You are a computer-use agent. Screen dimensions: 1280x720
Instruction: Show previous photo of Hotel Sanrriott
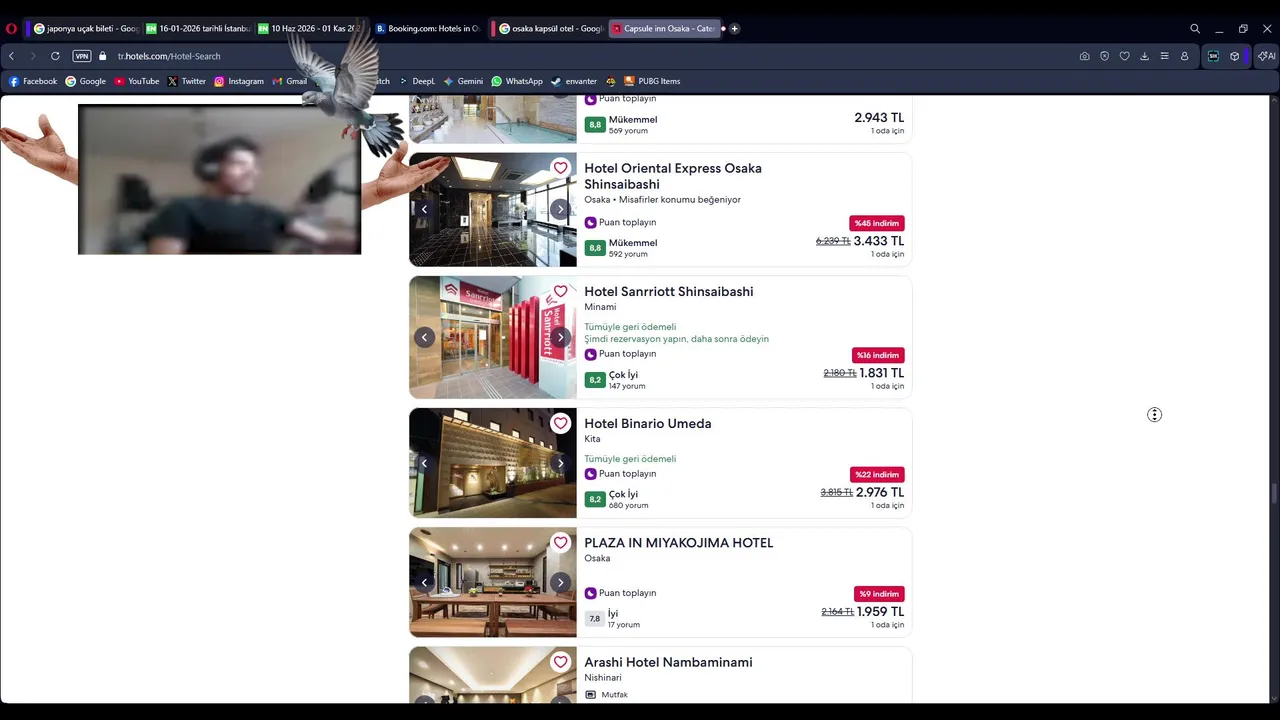coord(424,337)
